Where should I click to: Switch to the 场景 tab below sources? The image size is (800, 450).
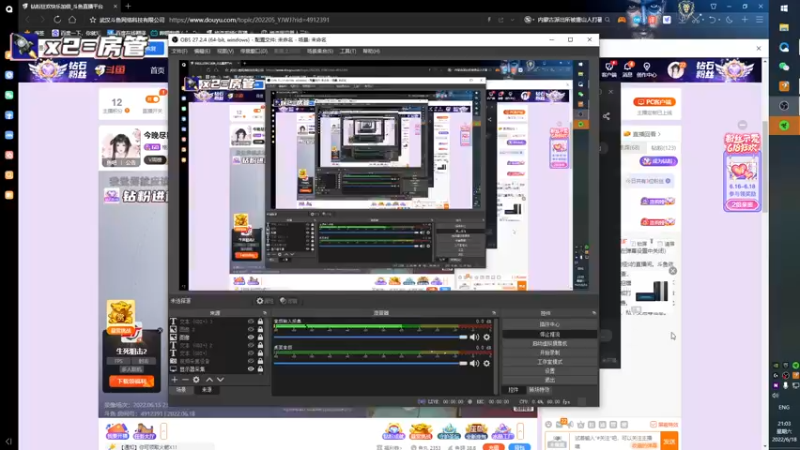[x=181, y=390]
